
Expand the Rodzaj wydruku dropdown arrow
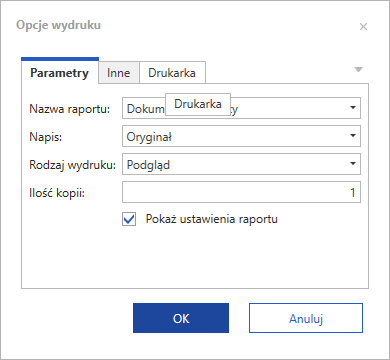(353, 164)
